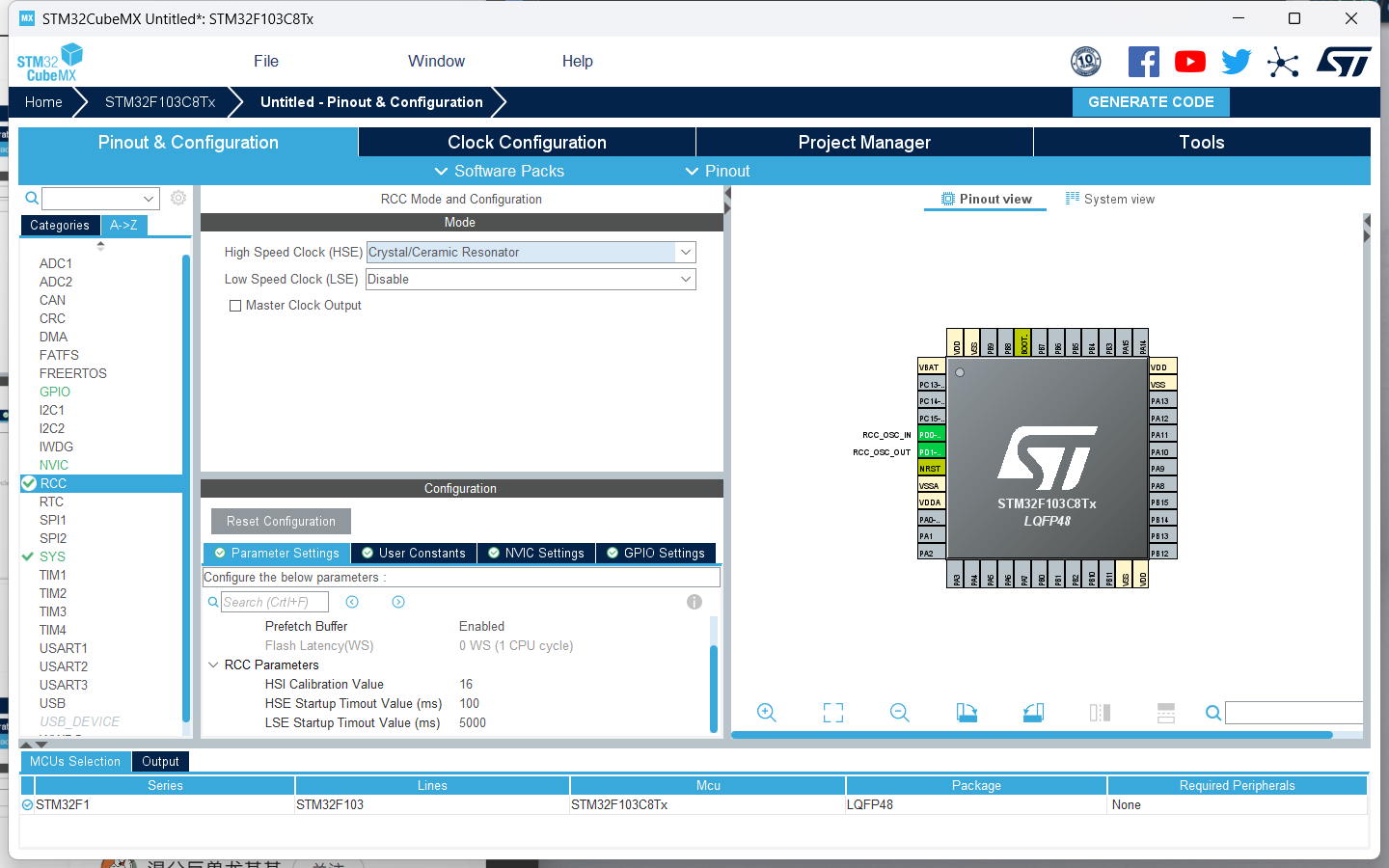Screen dimensions: 1389x868
Task: Open the peripheral search combo box
Action: coord(100,198)
